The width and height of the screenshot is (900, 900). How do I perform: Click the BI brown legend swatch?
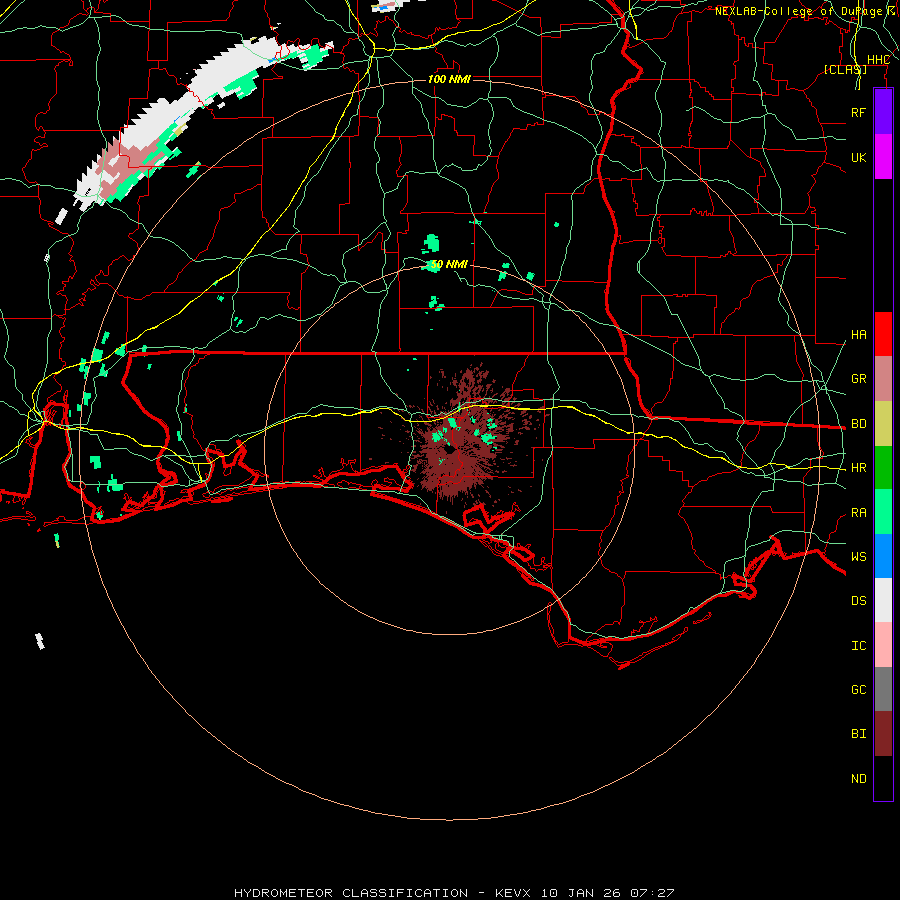tap(883, 734)
